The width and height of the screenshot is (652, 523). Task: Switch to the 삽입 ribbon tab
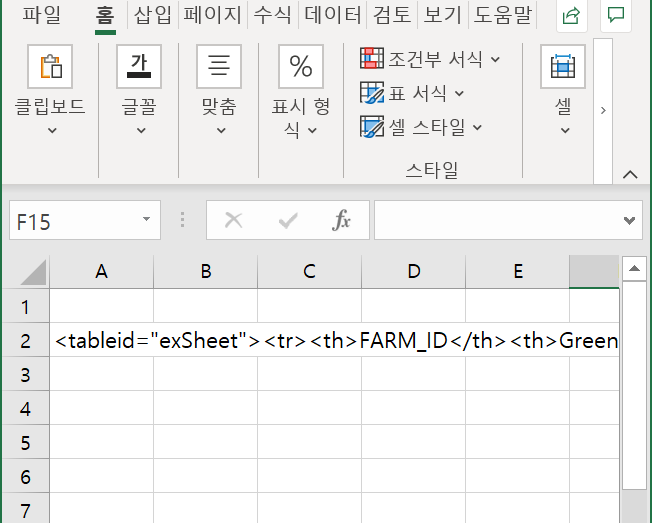152,15
